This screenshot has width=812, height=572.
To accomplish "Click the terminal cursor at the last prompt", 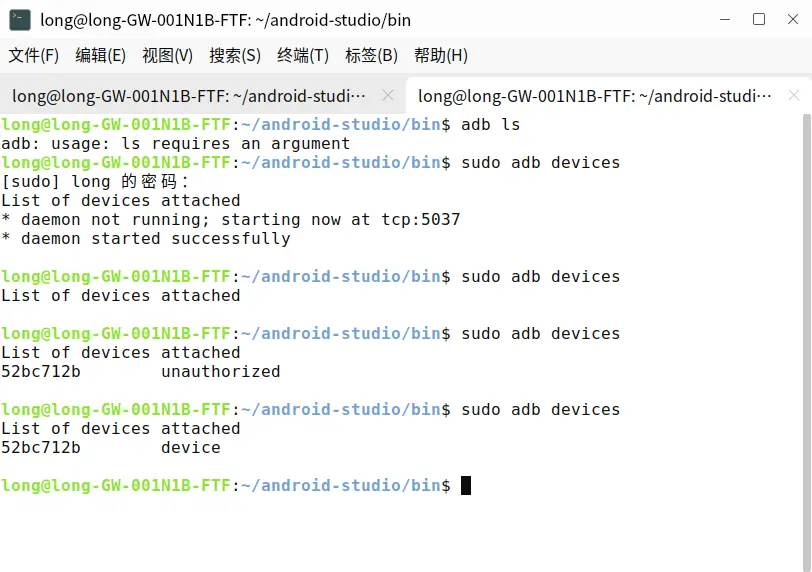I will (x=466, y=486).
